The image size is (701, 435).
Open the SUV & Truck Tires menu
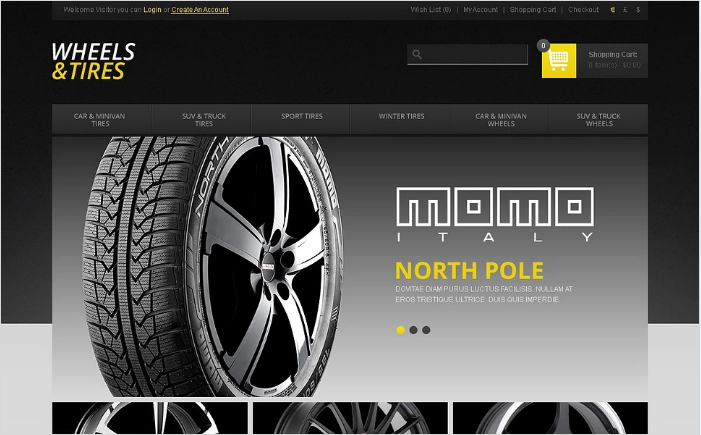click(x=204, y=119)
